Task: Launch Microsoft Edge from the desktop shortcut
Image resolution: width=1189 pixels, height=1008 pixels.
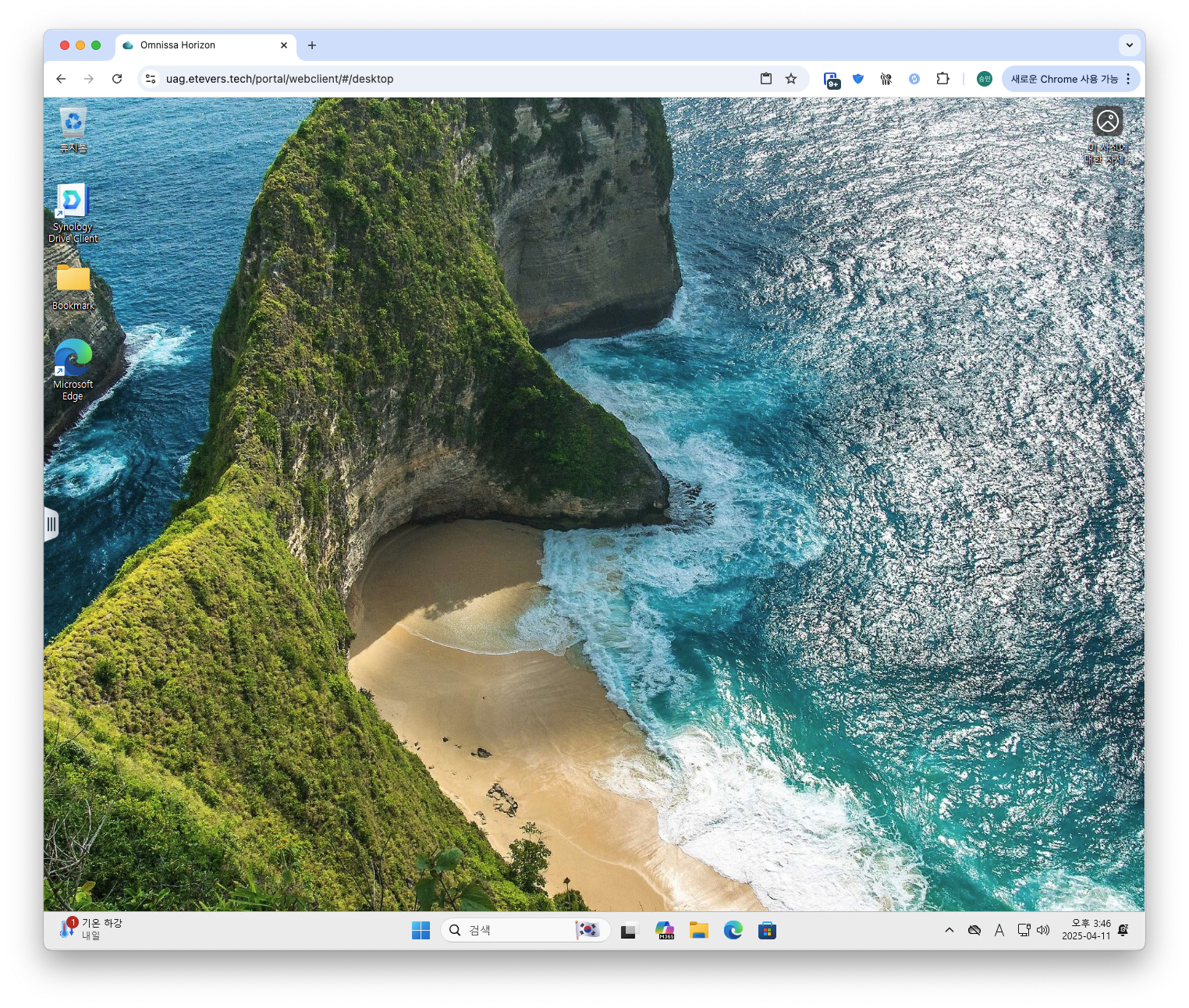Action: 73,358
